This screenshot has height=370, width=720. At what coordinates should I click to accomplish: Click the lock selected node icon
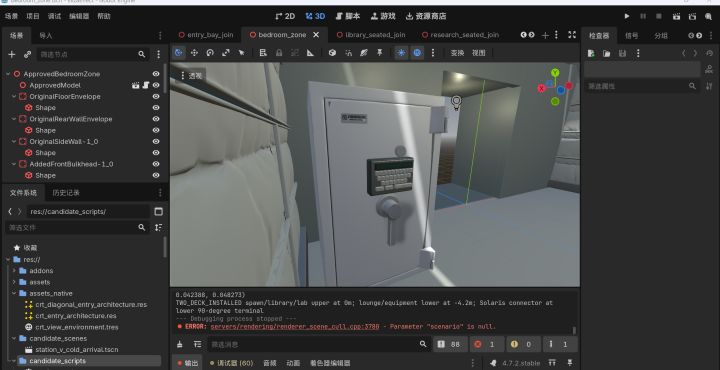[x=279, y=53]
